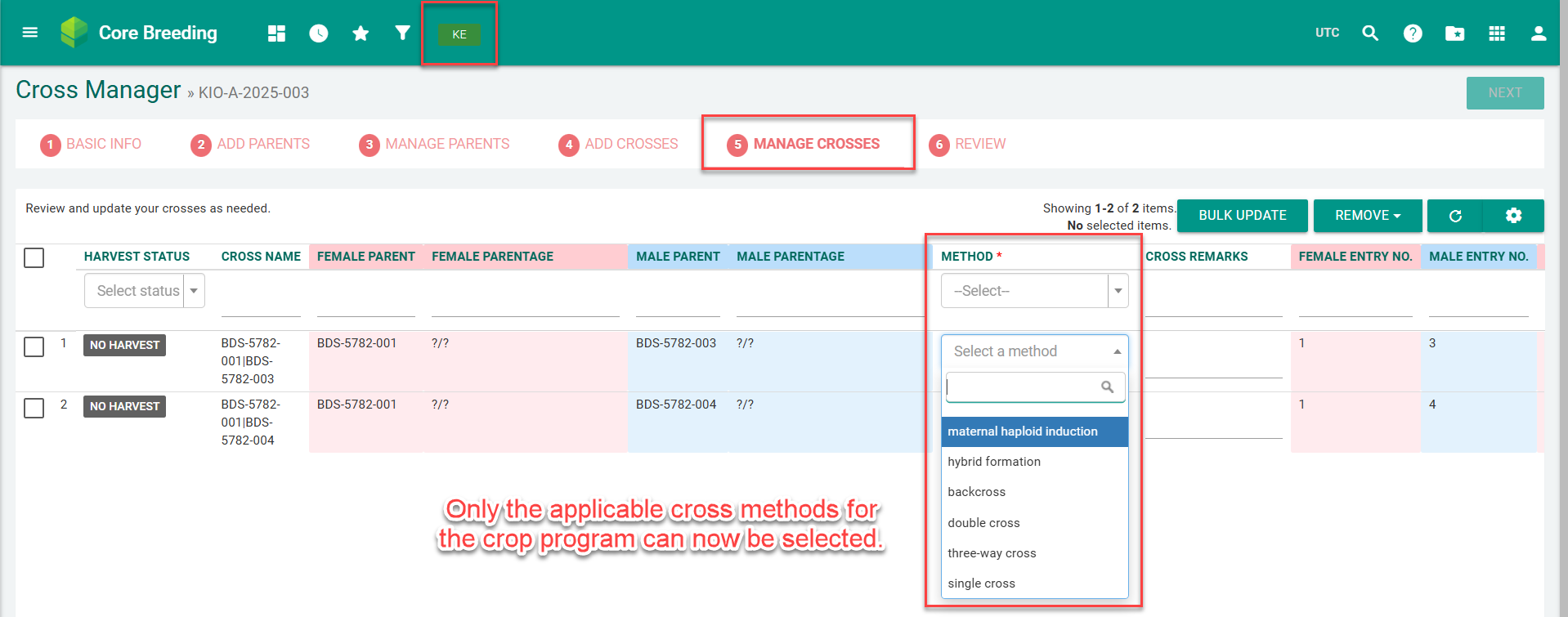Open the hamburger navigation menu
Viewport: 1568px width, 617px height.
[x=30, y=33]
